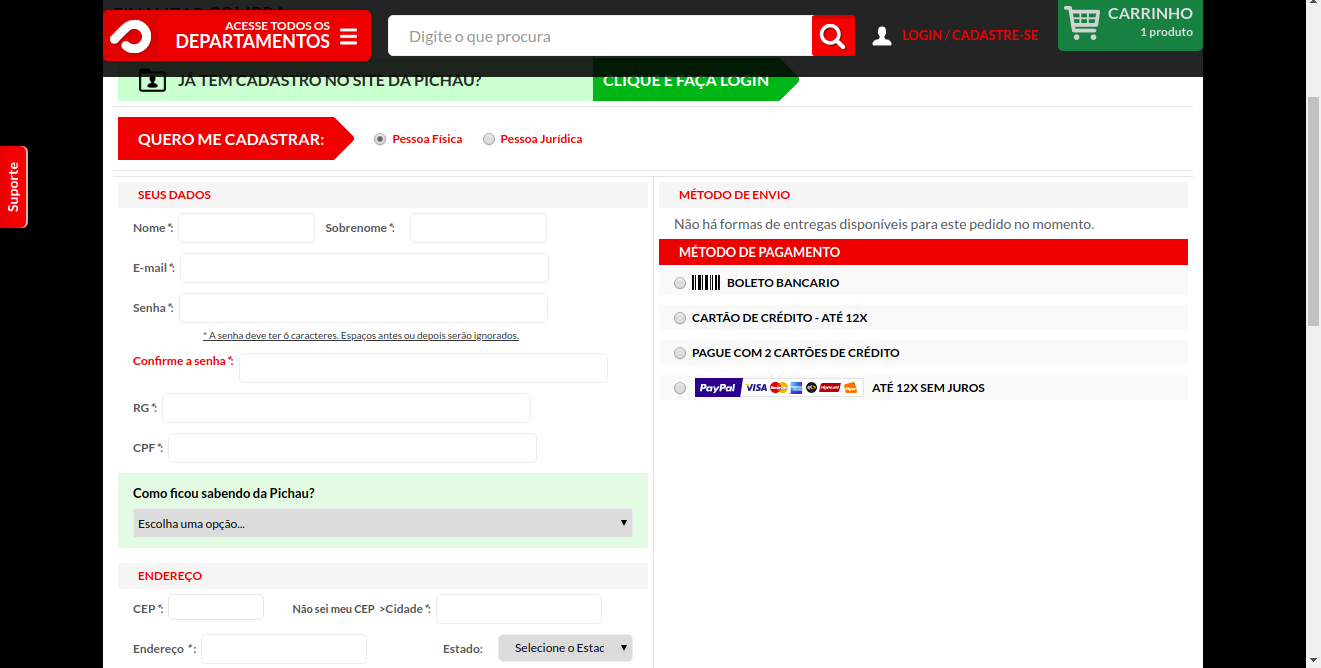Choose Pague com 2 Cartões option
This screenshot has width=1321, height=668.
[x=680, y=353]
